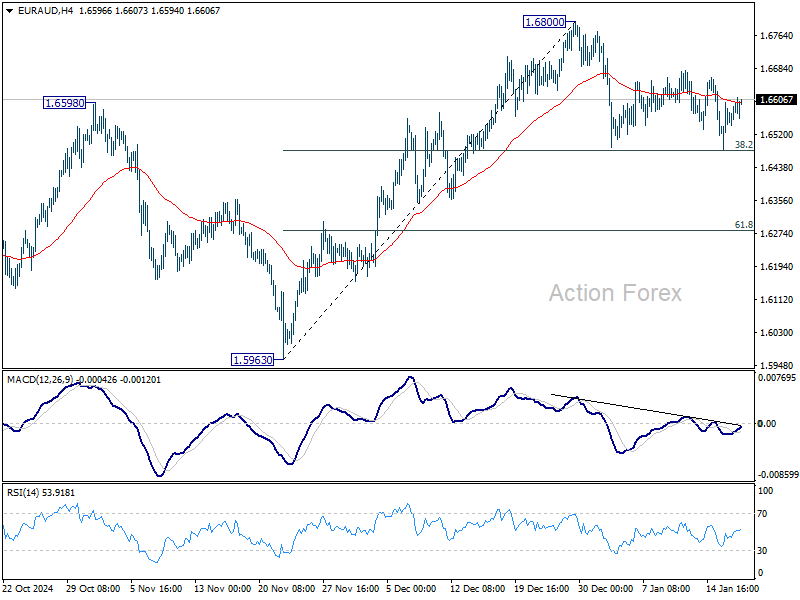Click the 22 Oct 2024 date marker
The image size is (800, 600).
tap(28, 588)
